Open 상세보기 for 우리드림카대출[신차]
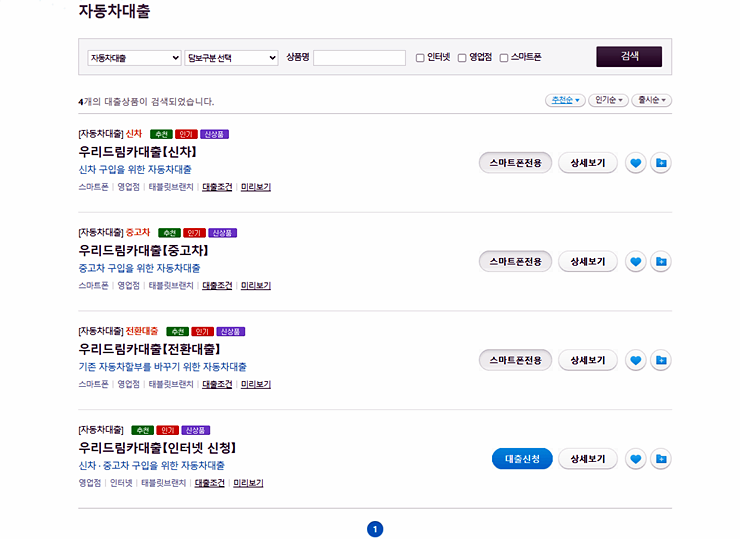 588,163
